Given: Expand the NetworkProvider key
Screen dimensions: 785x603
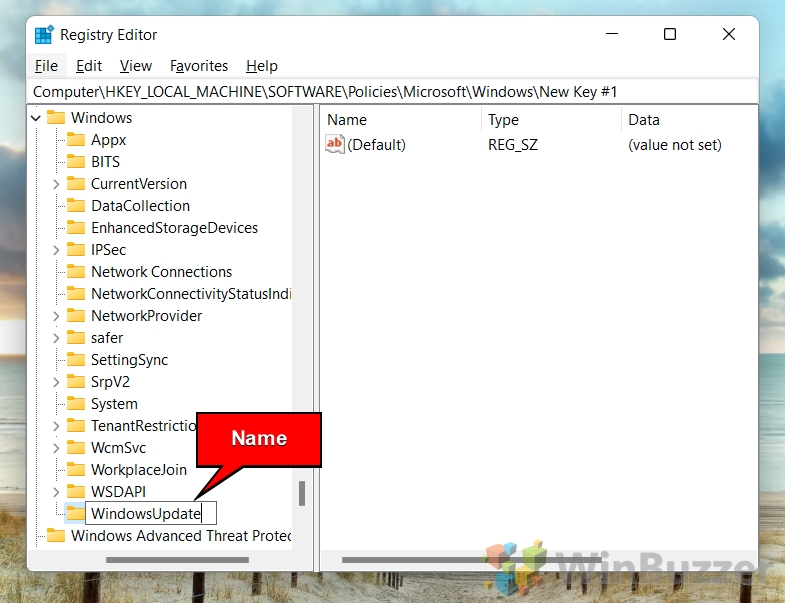Looking at the screenshot, I should tap(56, 316).
